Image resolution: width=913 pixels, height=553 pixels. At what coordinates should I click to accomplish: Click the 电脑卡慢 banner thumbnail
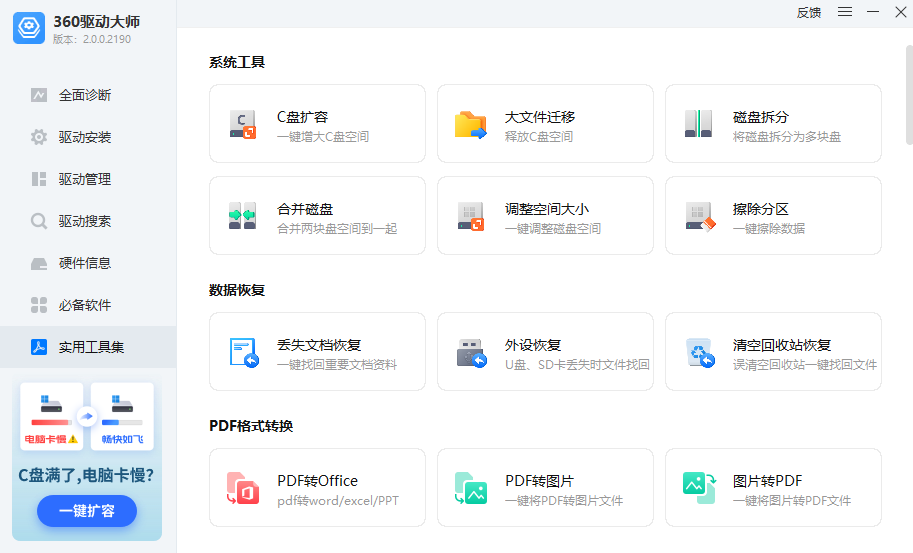[51, 416]
